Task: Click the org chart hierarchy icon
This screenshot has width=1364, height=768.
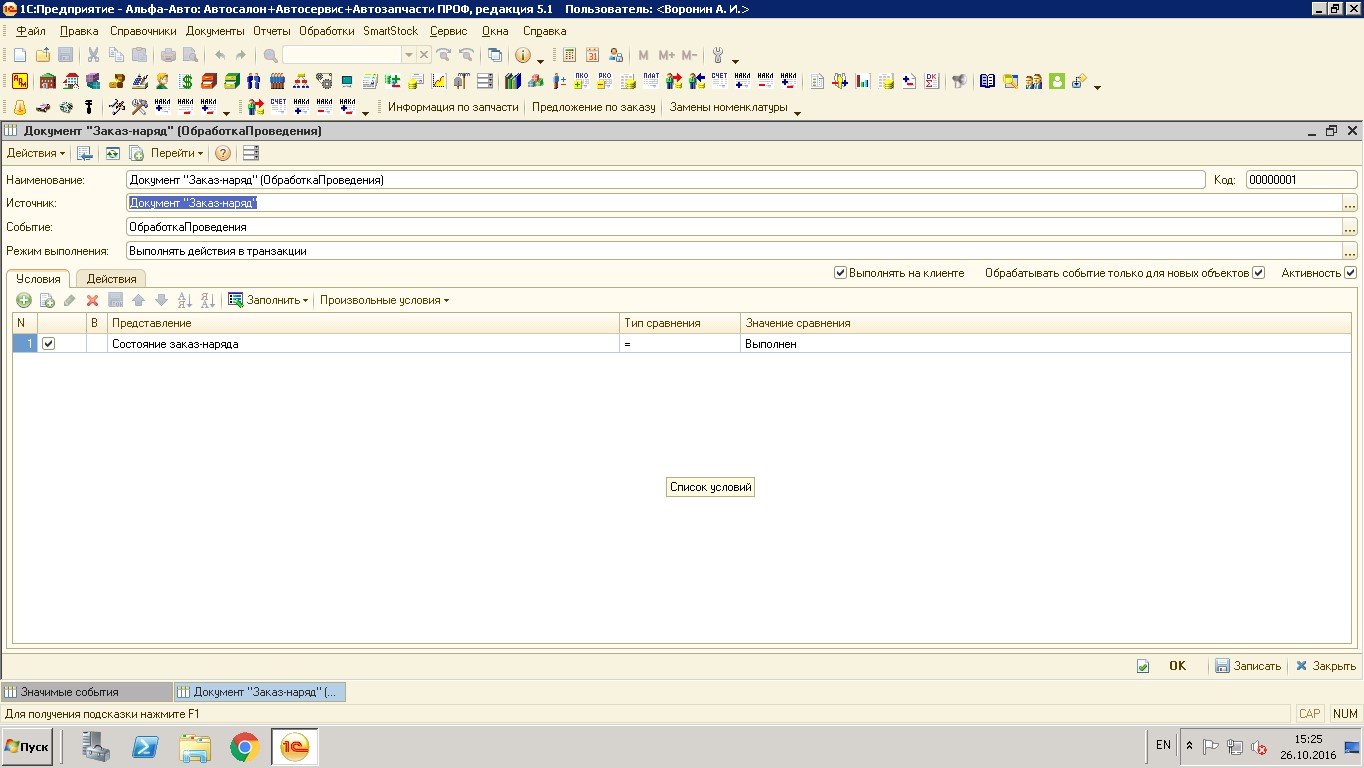Action: point(301,81)
